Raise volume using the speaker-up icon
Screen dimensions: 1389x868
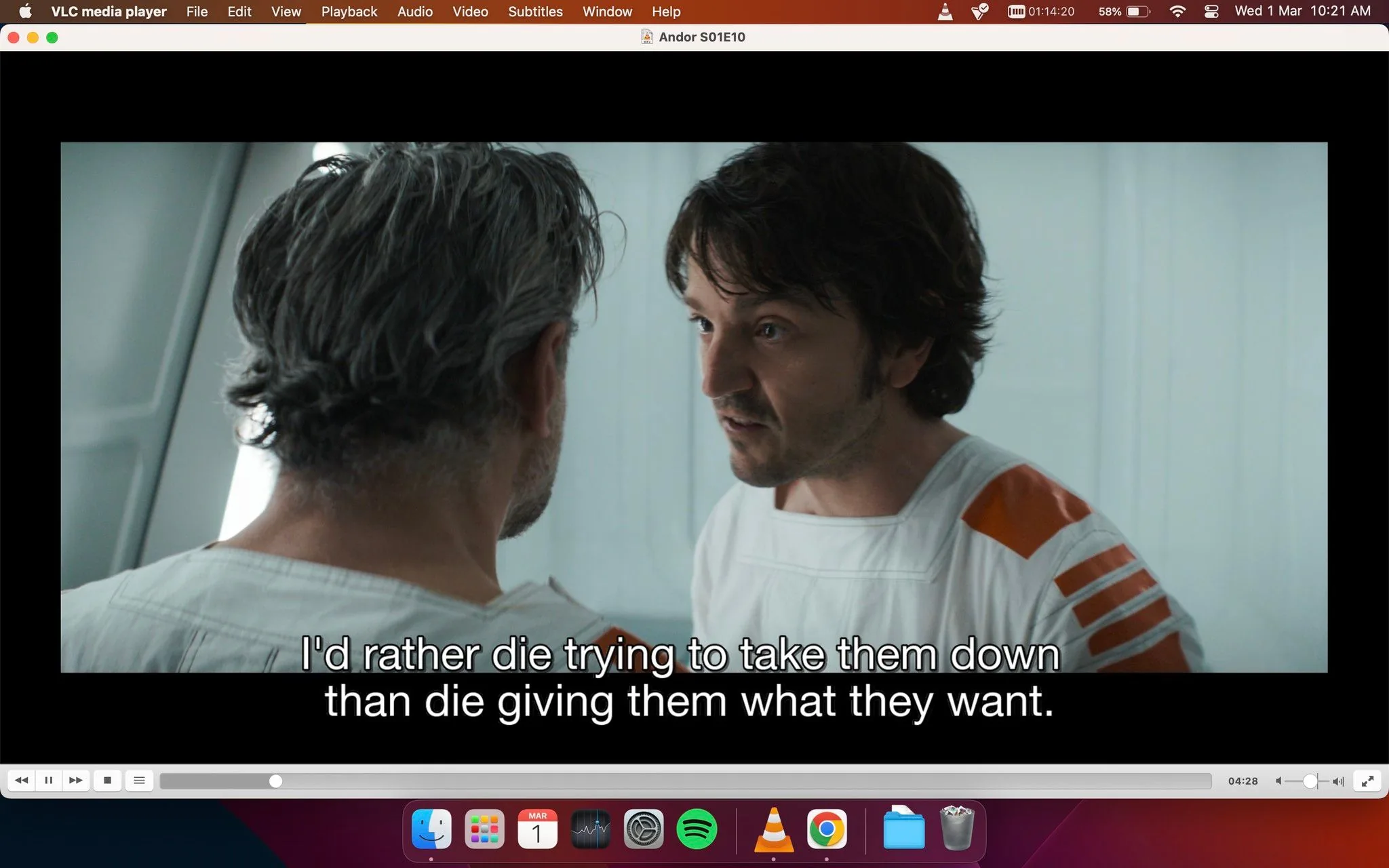pos(1335,781)
